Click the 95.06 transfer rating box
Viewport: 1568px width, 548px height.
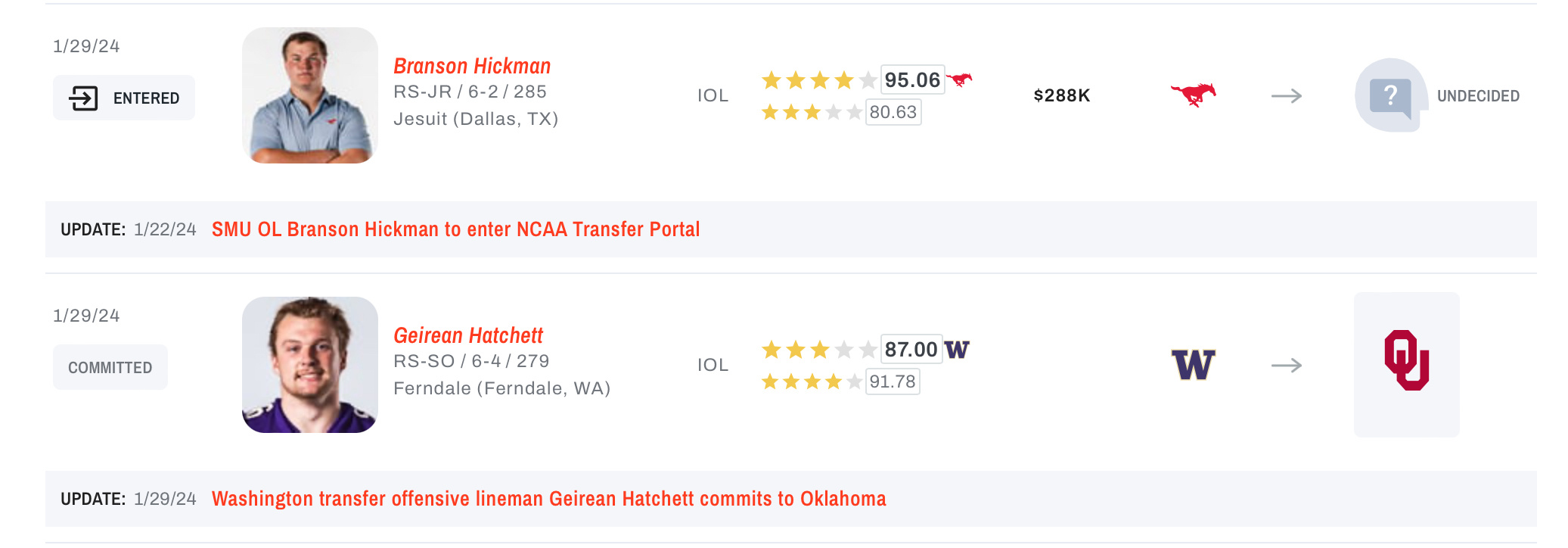(912, 79)
